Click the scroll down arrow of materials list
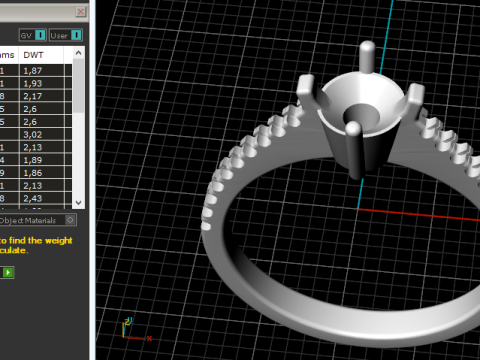This screenshot has height=360, width=480. (78, 203)
